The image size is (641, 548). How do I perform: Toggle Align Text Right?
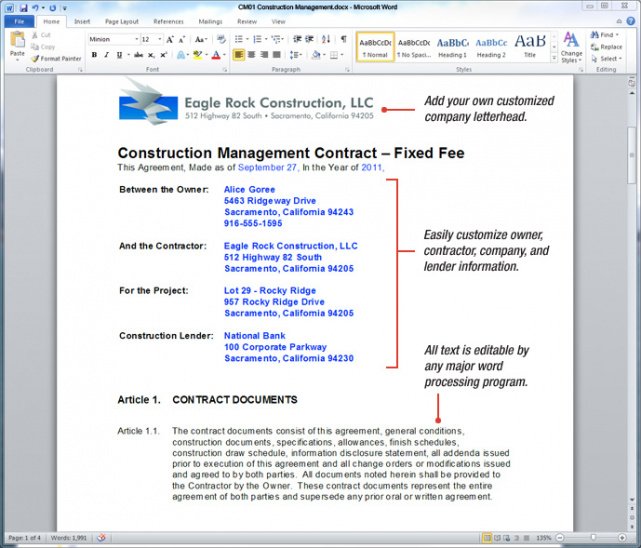click(264, 55)
